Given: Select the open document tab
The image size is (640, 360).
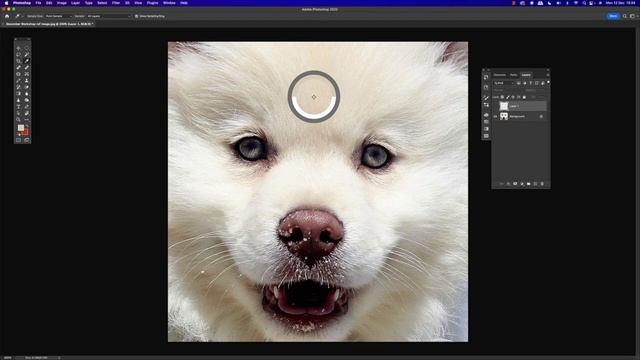Looking at the screenshot, I should click(49, 24).
